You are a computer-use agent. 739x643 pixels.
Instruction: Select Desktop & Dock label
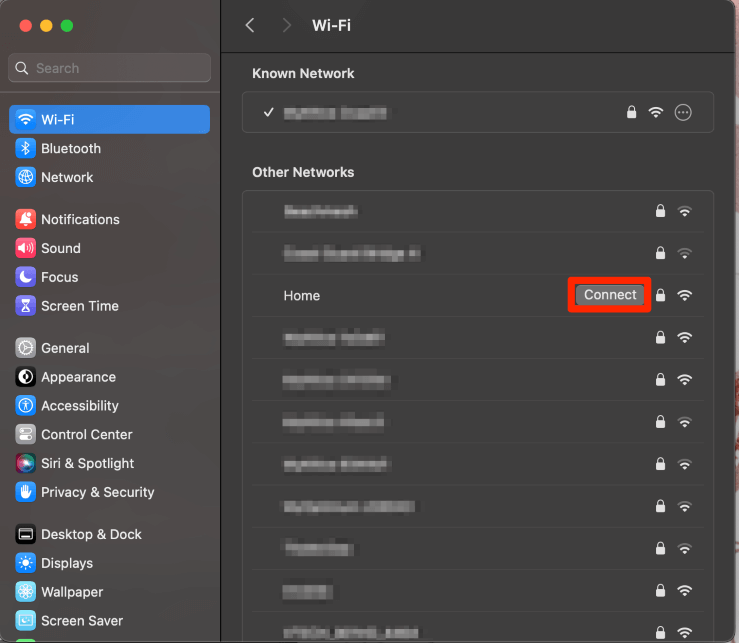(x=91, y=534)
